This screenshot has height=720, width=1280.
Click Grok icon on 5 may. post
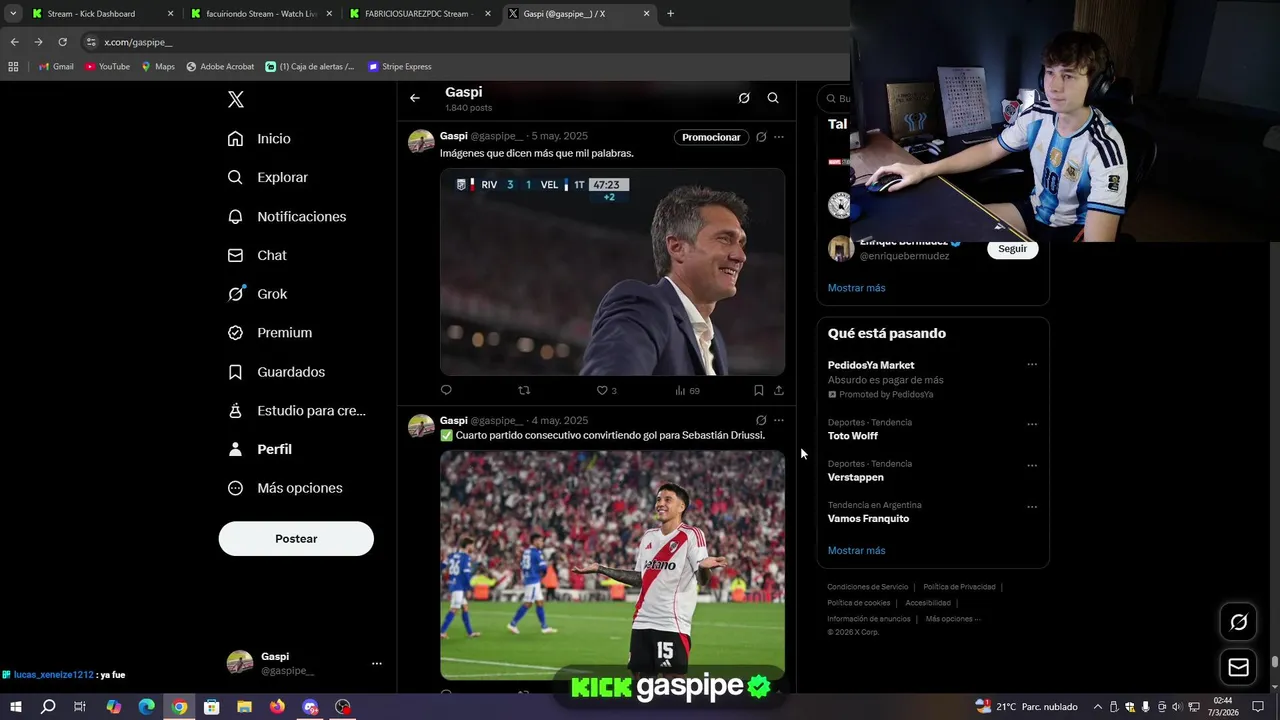[761, 137]
